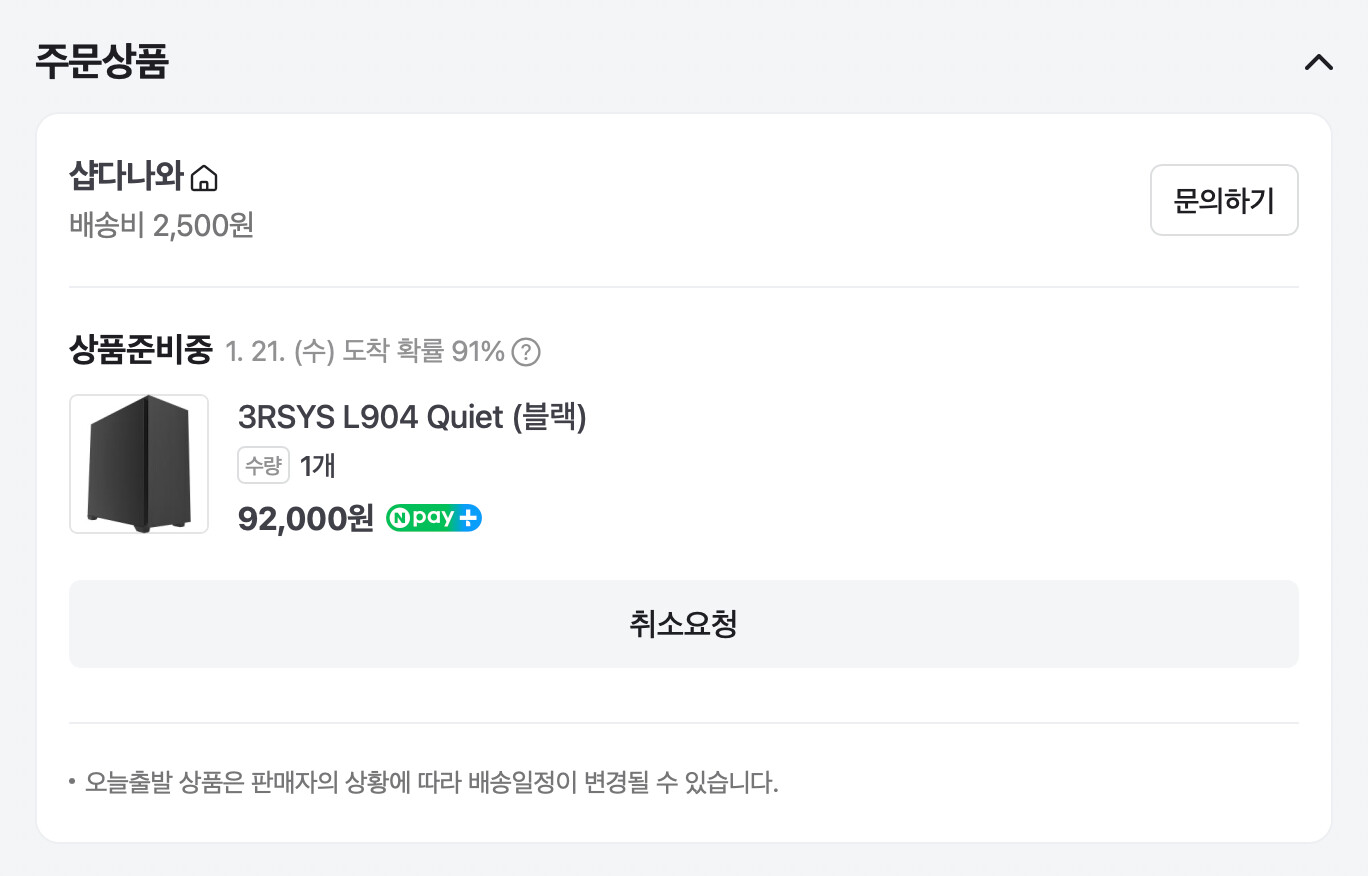Click the 도착 확률 91% text
This screenshot has height=876, width=1368.
click(x=423, y=352)
